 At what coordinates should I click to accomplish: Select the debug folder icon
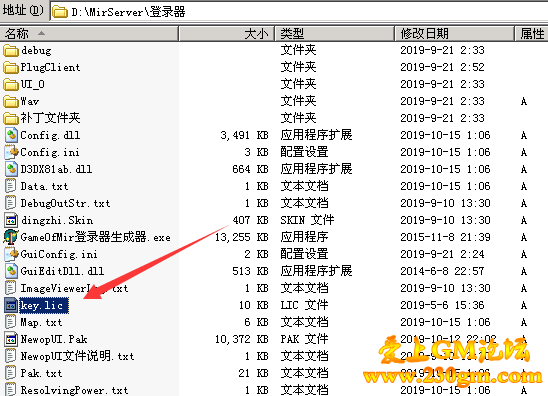[11, 51]
